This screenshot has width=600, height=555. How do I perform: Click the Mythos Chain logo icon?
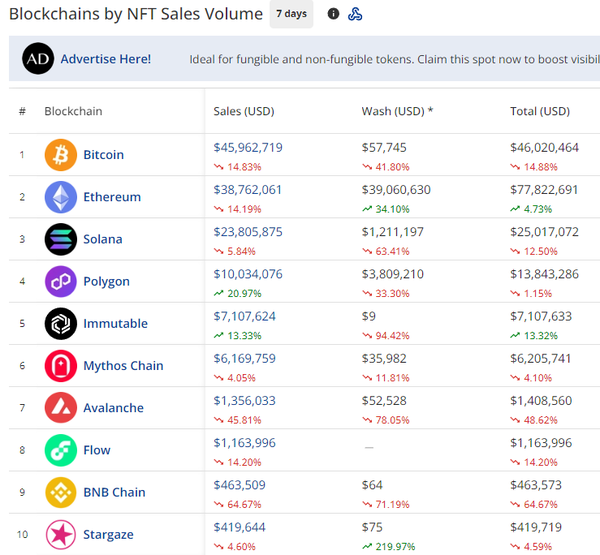tap(60, 366)
